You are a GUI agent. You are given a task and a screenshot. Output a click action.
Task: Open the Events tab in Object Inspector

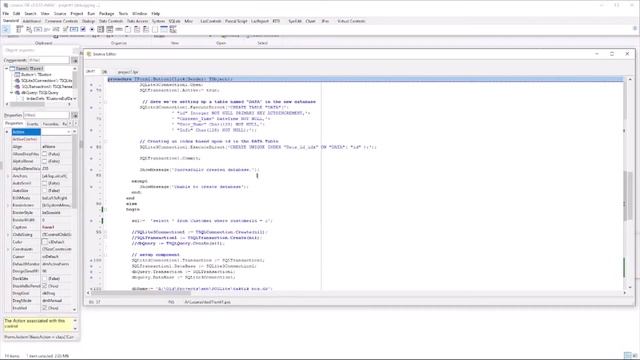click(32, 124)
